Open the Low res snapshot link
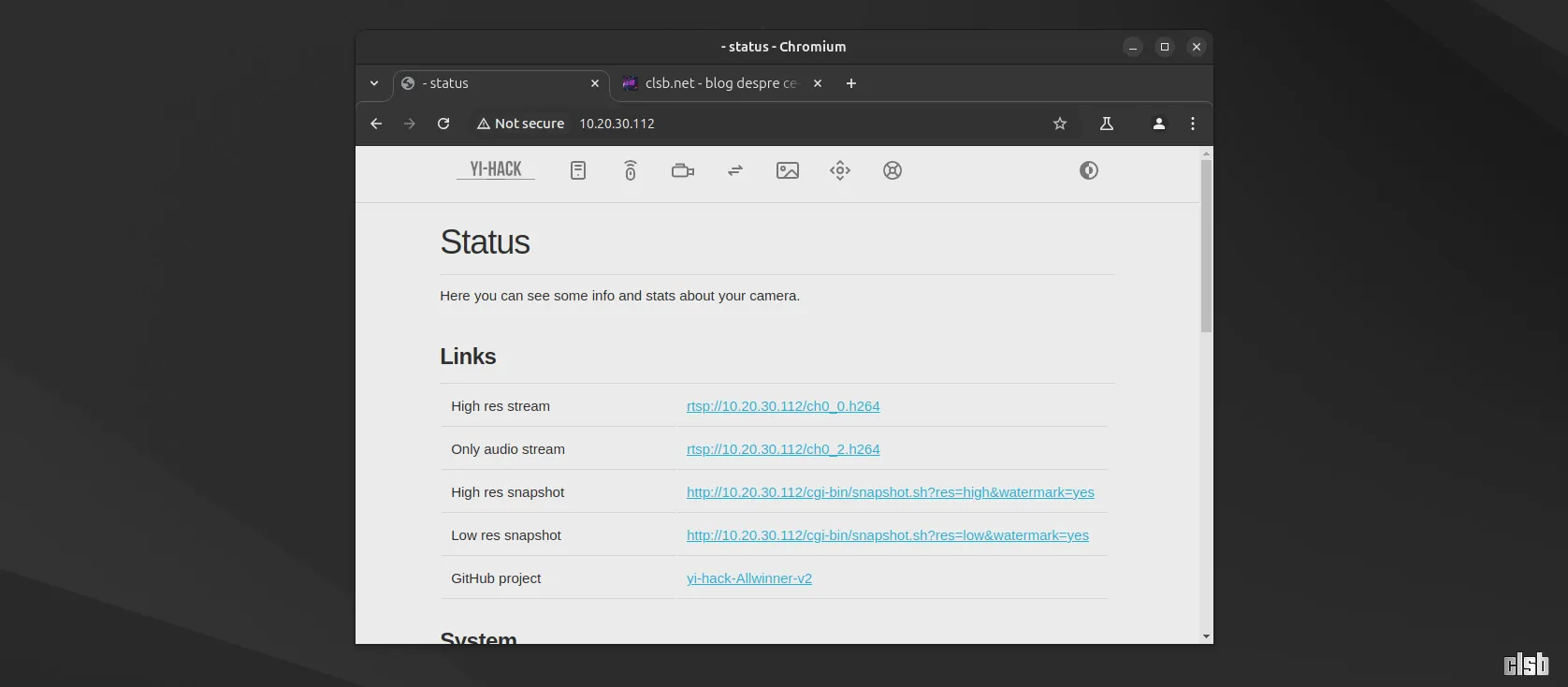Screen dimensions: 1568x687 [888, 535]
